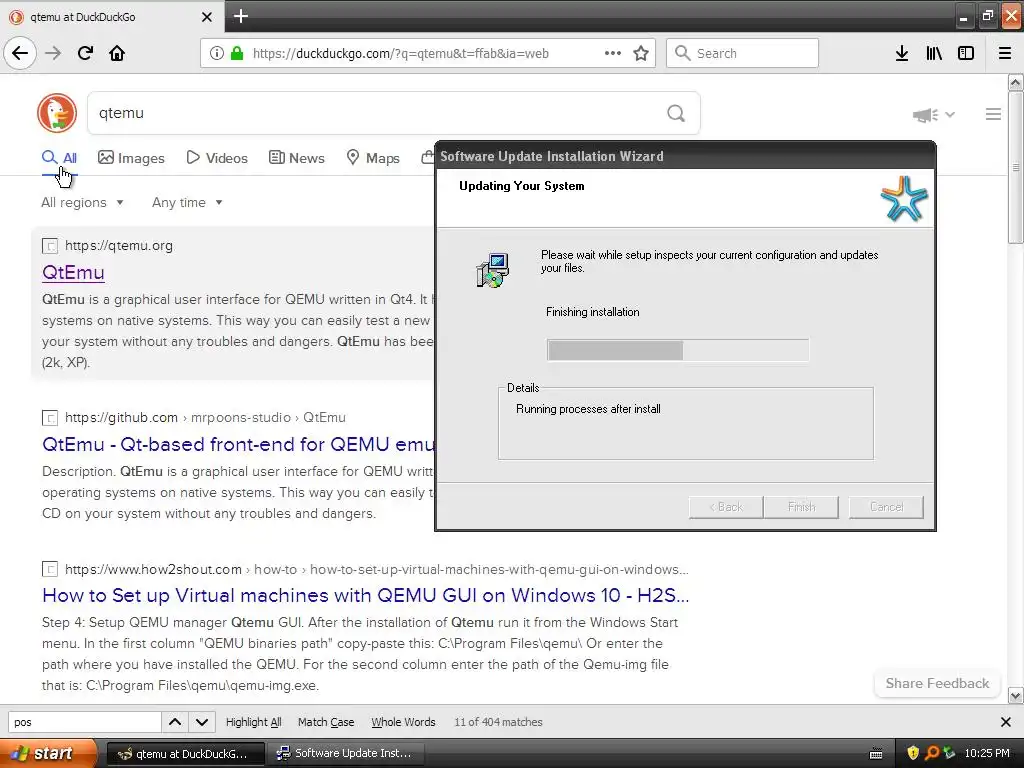The width and height of the screenshot is (1024, 768).
Task: Click scrollbar up arrow
Action: click(x=1016, y=83)
